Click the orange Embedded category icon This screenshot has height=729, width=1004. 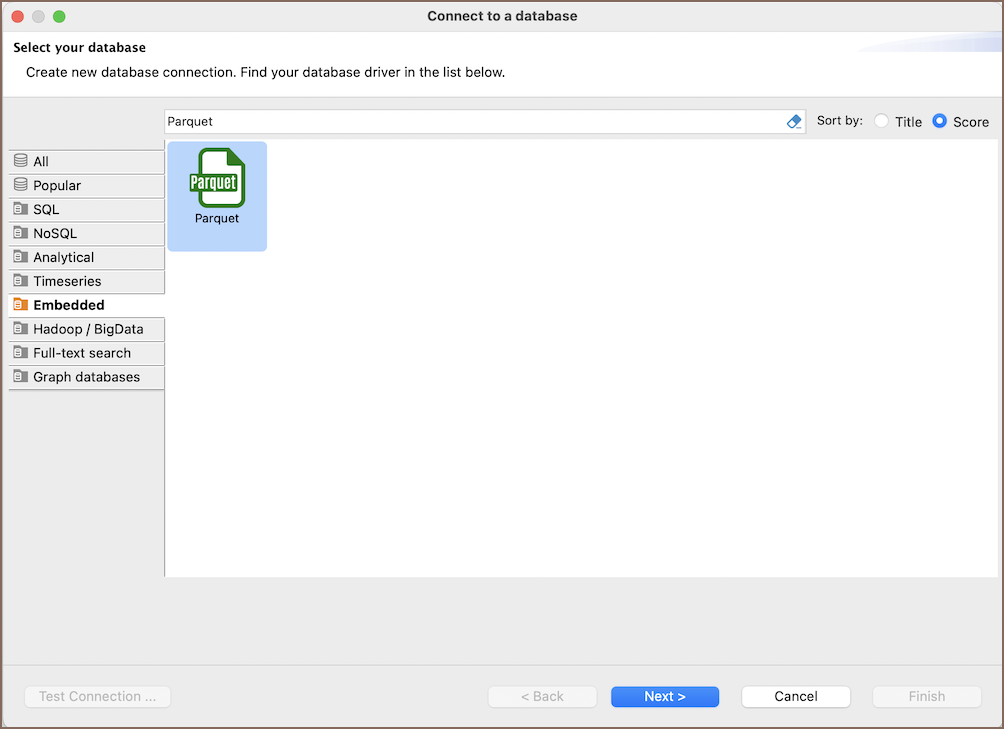click(x=21, y=305)
